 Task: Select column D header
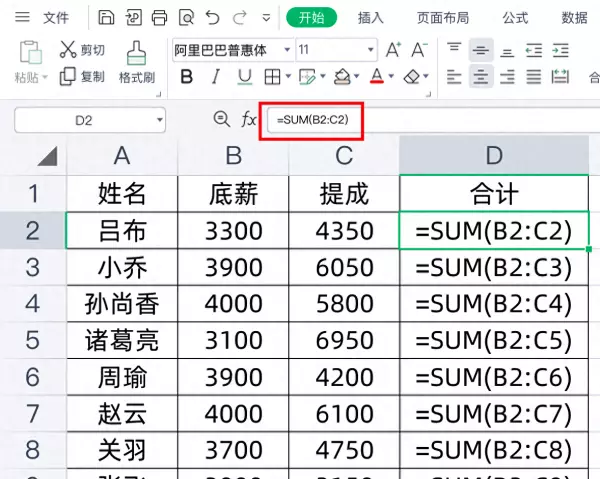494,155
